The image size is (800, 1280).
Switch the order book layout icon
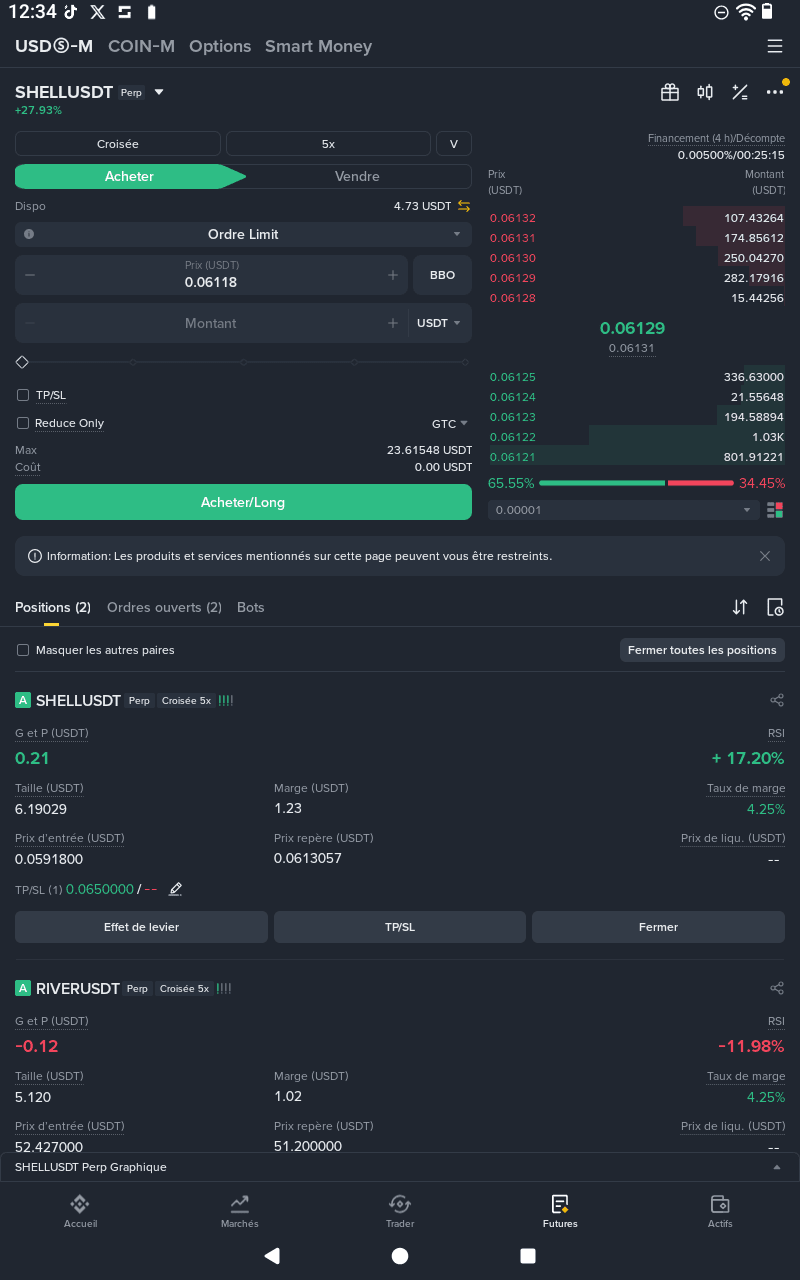click(x=775, y=510)
